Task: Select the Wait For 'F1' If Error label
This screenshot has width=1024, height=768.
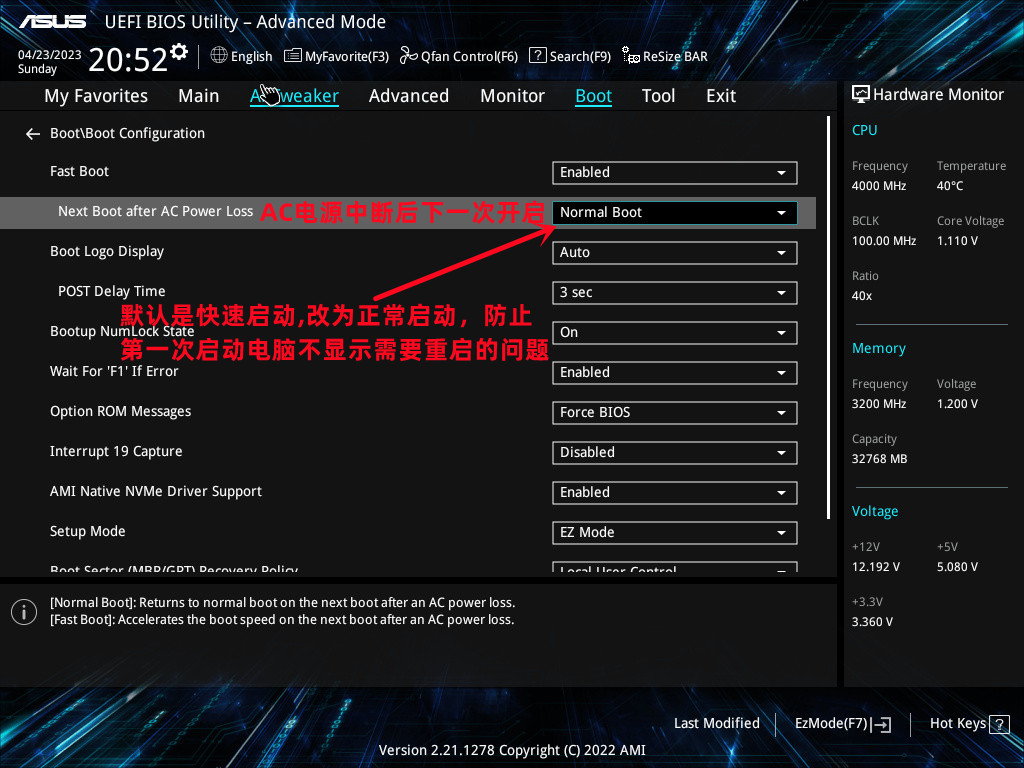Action: pos(114,372)
